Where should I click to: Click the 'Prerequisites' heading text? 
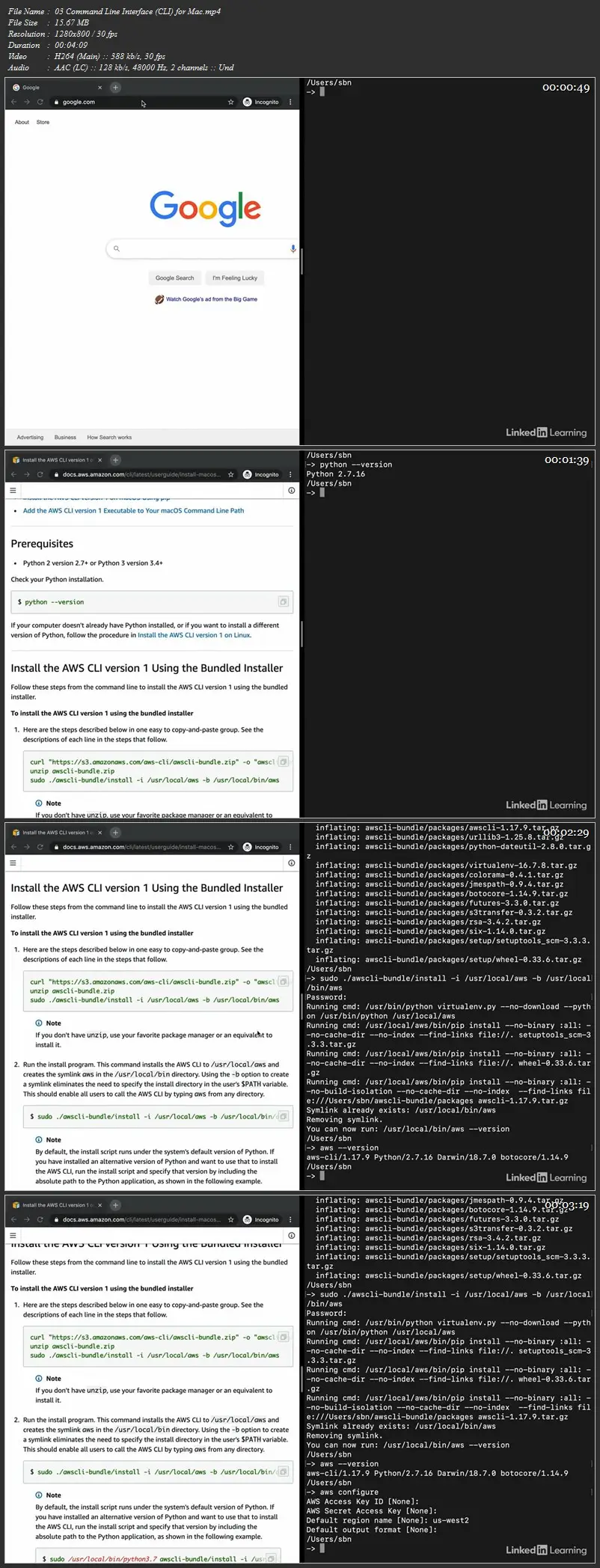(x=42, y=544)
